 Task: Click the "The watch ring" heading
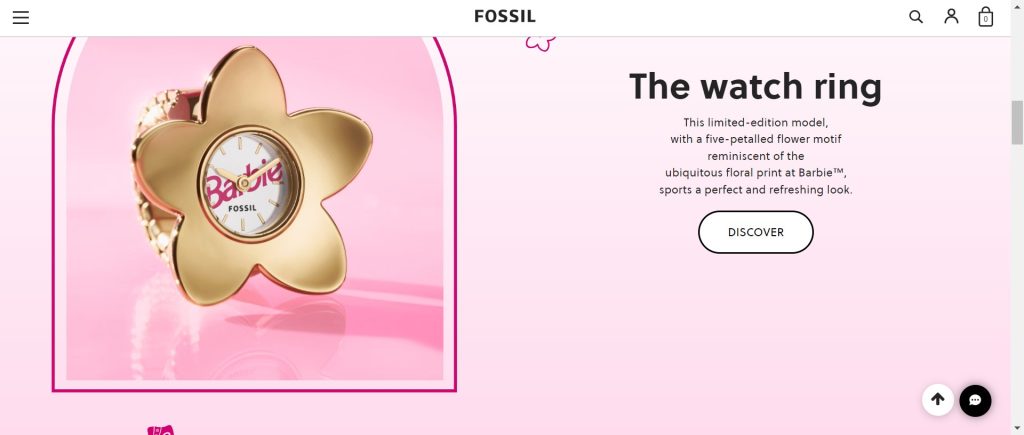click(756, 87)
